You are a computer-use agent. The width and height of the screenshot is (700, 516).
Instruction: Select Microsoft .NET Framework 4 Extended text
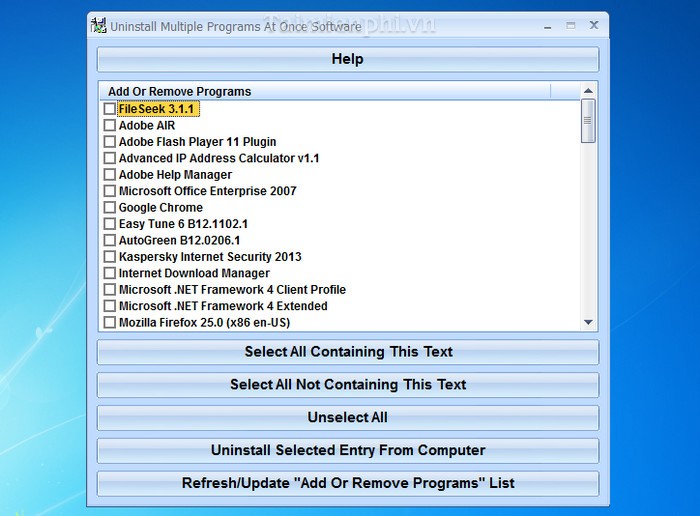(223, 306)
